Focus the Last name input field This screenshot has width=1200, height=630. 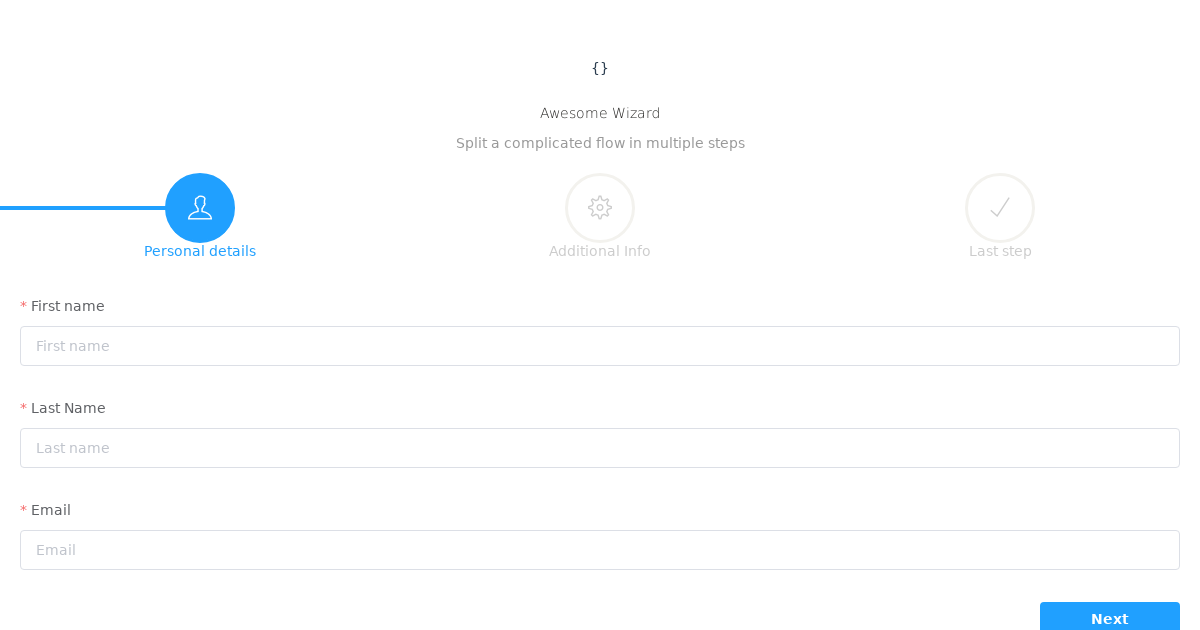(x=600, y=448)
